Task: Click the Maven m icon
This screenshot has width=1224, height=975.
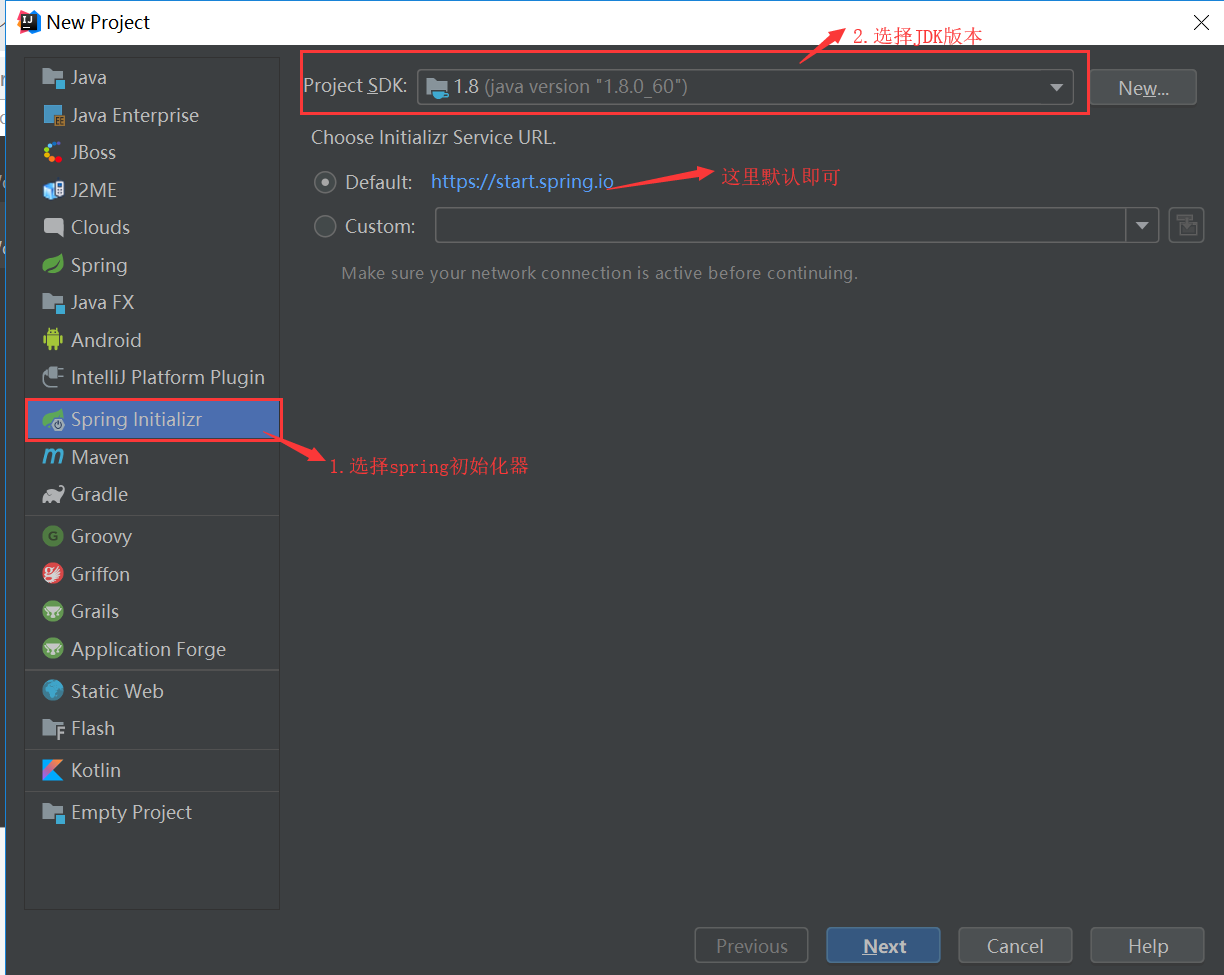Action: (53, 457)
